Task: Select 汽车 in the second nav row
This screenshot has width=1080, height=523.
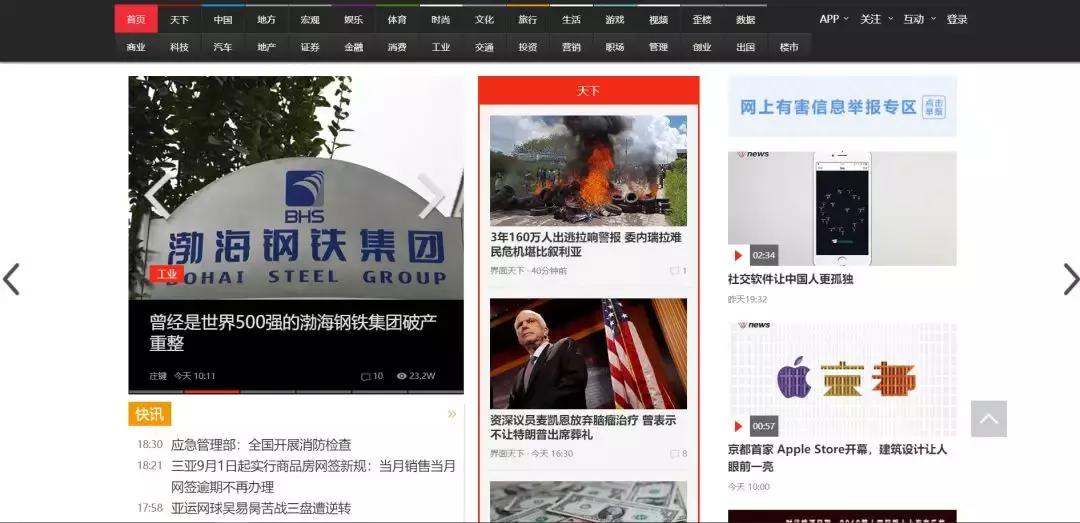Action: click(x=223, y=47)
